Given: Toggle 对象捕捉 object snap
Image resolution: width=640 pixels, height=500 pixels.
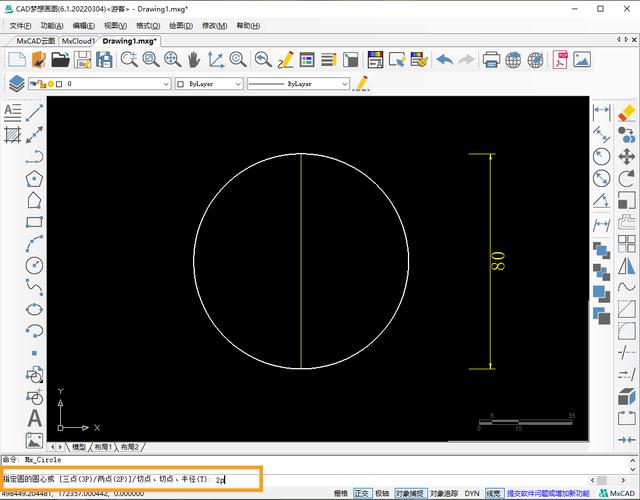Looking at the screenshot, I should click(409, 493).
